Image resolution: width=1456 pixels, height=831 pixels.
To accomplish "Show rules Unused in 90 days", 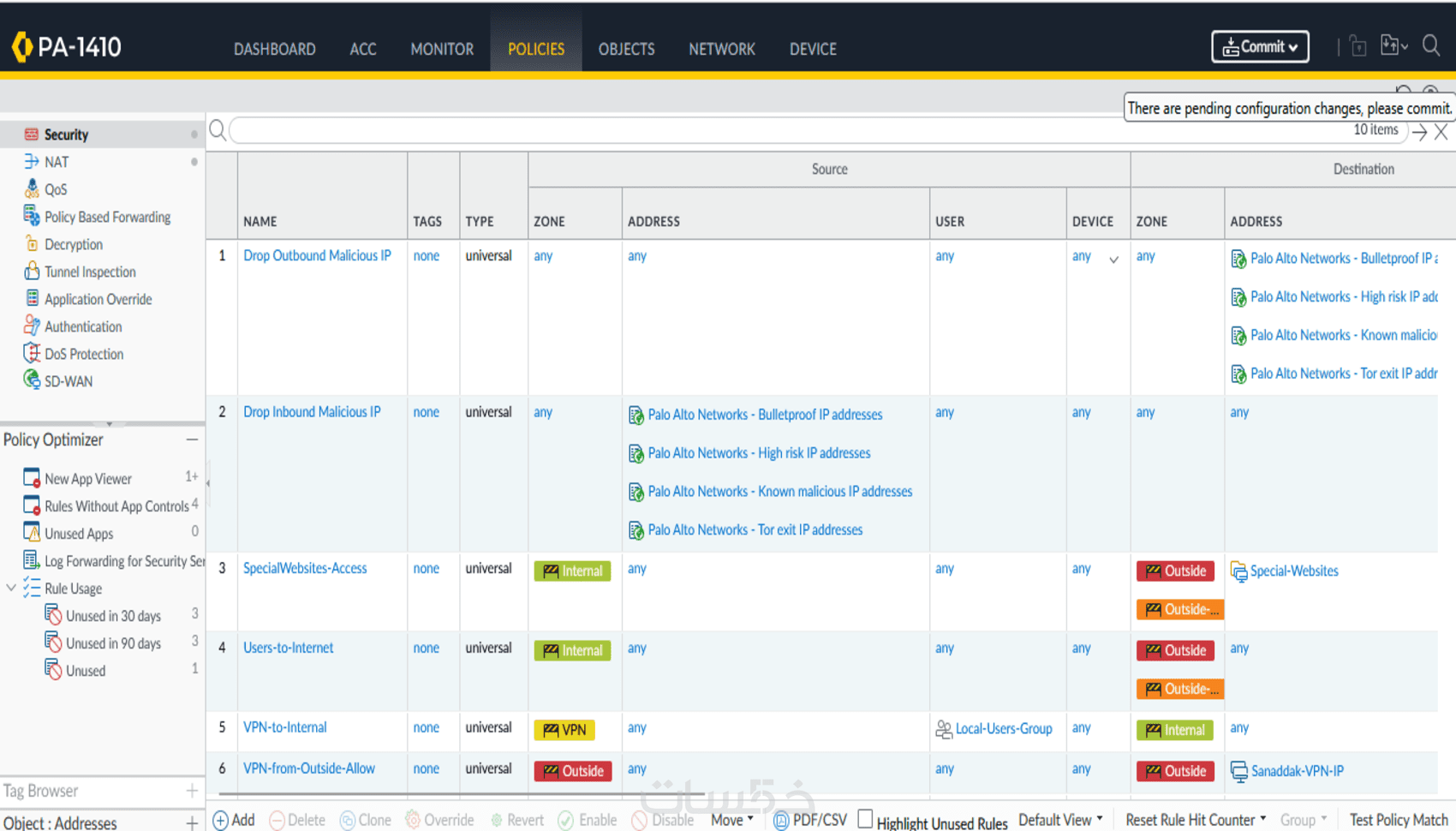I will point(113,643).
